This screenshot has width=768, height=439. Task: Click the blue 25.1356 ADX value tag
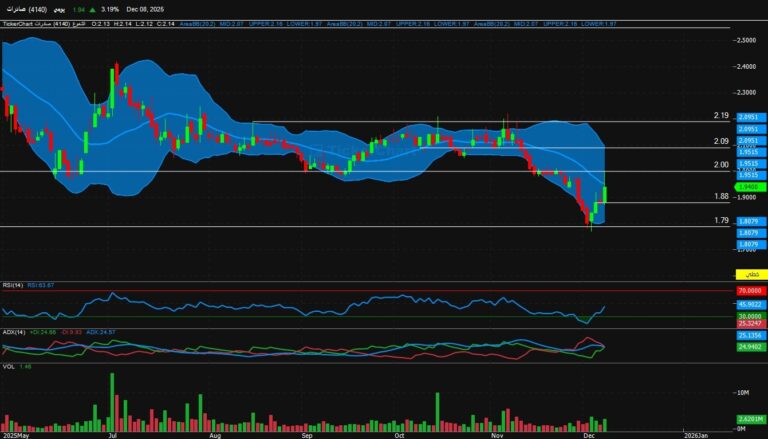749,336
